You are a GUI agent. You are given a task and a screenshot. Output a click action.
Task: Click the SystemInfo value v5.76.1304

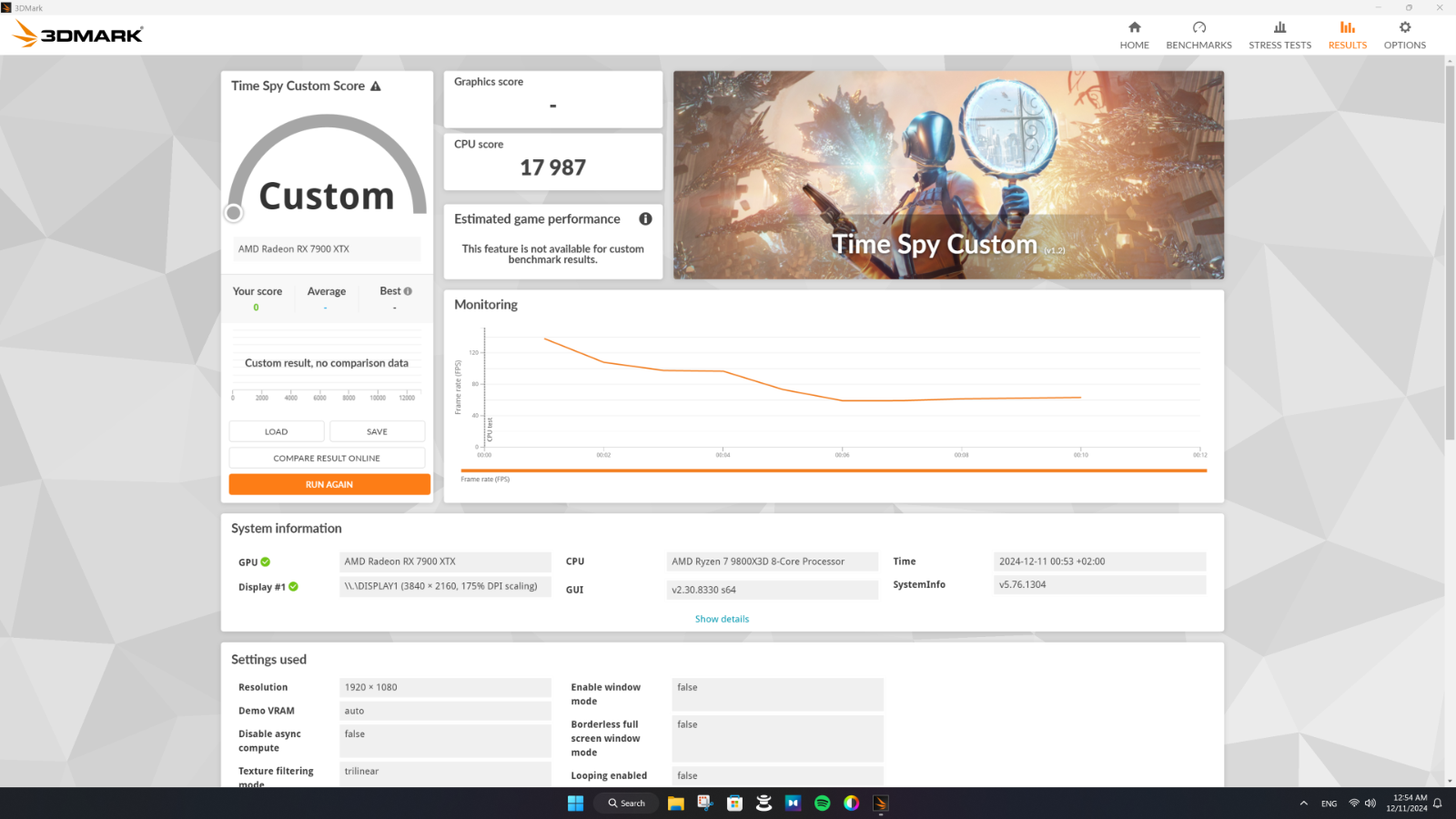click(1100, 584)
